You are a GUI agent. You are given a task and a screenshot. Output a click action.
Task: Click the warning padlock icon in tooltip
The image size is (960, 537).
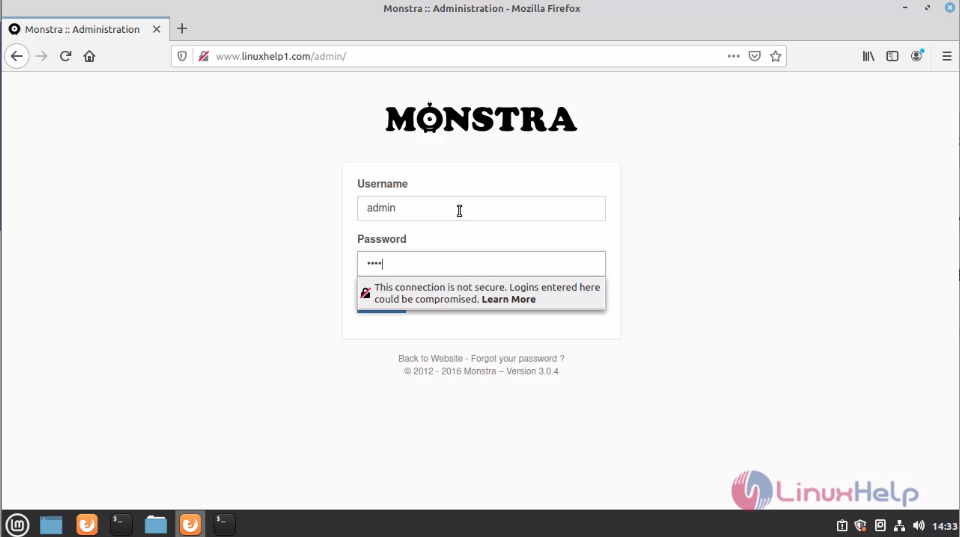(366, 293)
